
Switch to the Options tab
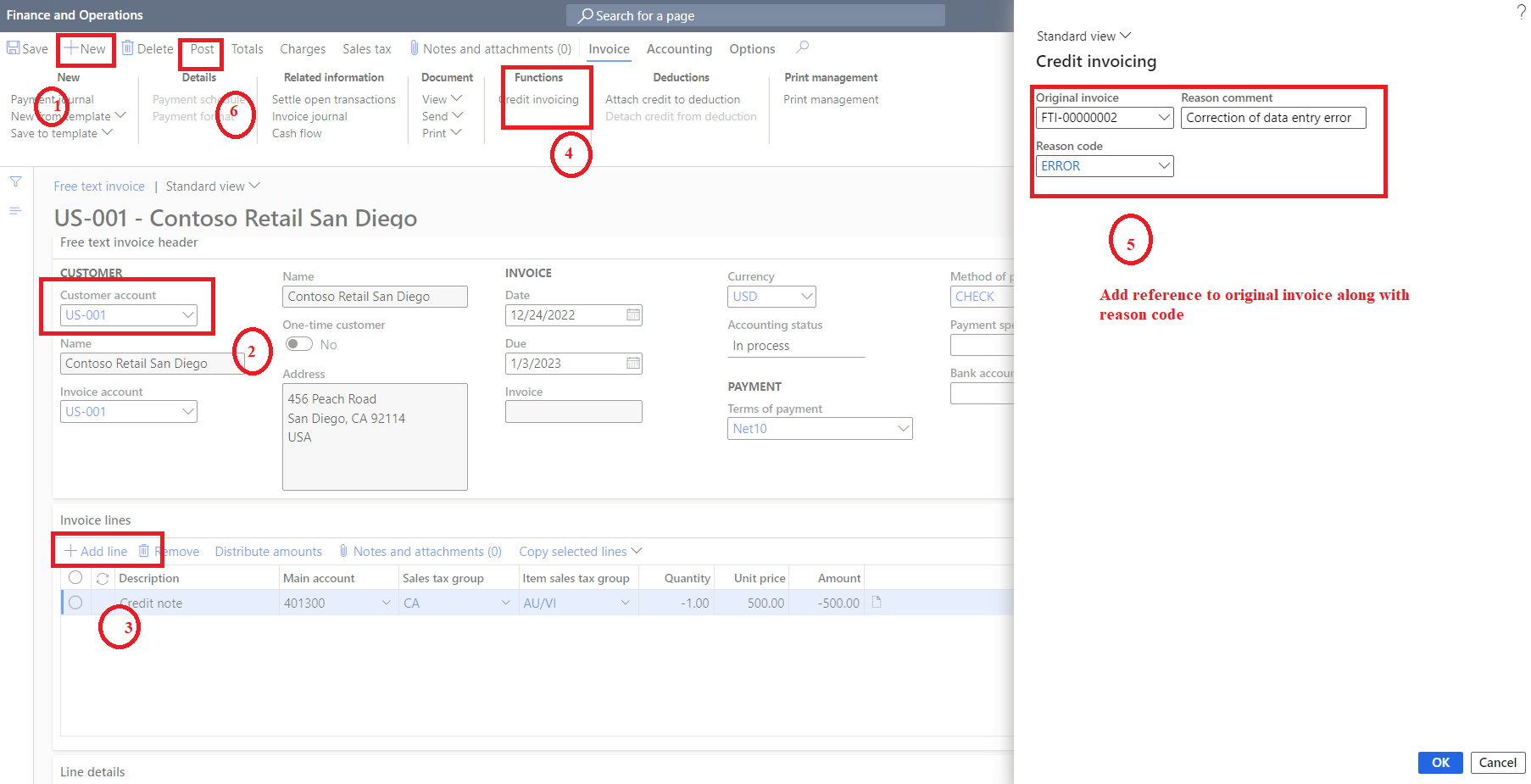point(751,48)
